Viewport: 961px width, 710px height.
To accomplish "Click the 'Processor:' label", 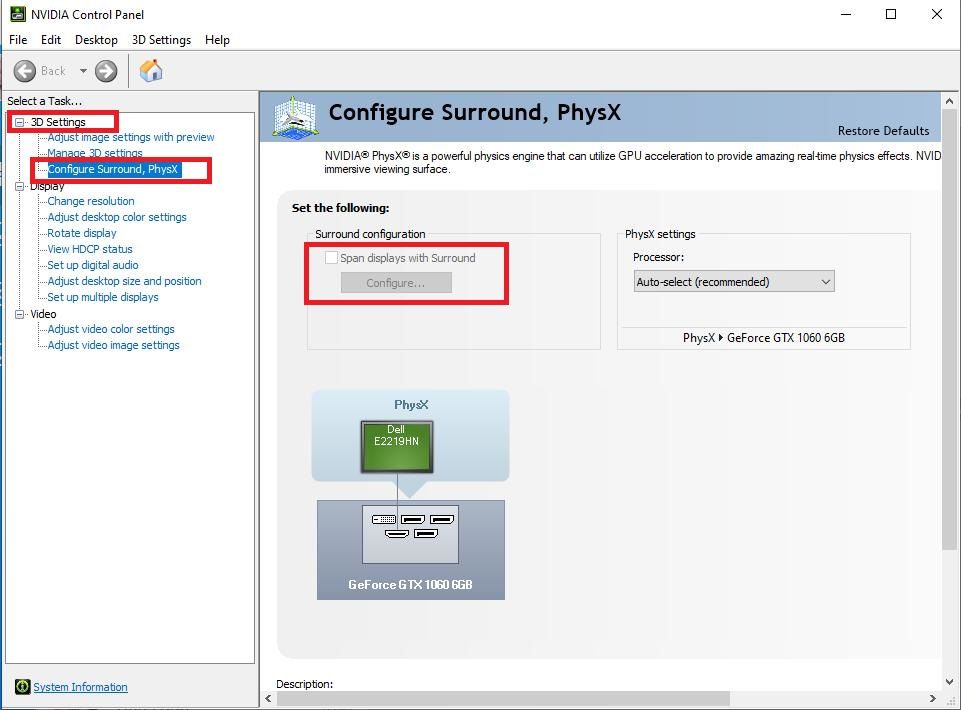I will [x=658, y=257].
